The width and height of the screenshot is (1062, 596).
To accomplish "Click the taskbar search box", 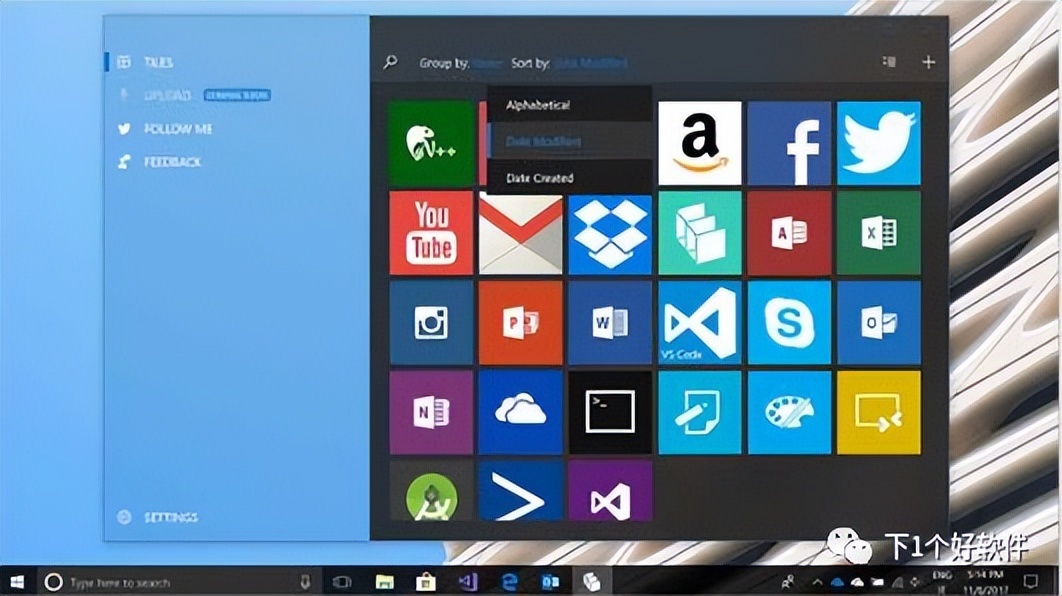I will (177, 582).
